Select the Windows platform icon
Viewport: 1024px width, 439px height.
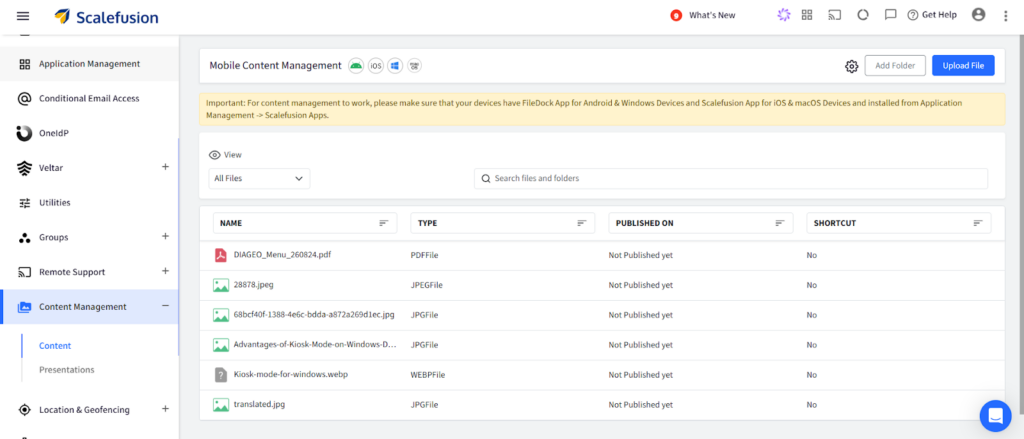pos(394,66)
